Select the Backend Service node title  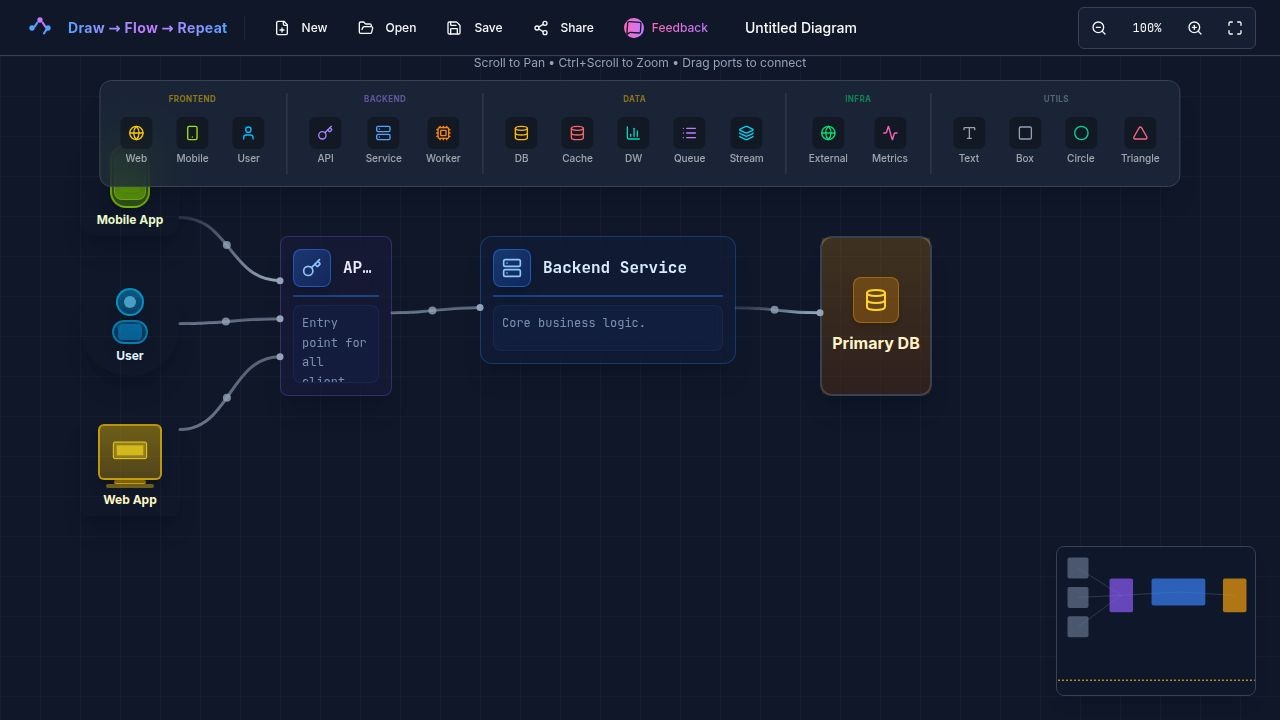[615, 268]
